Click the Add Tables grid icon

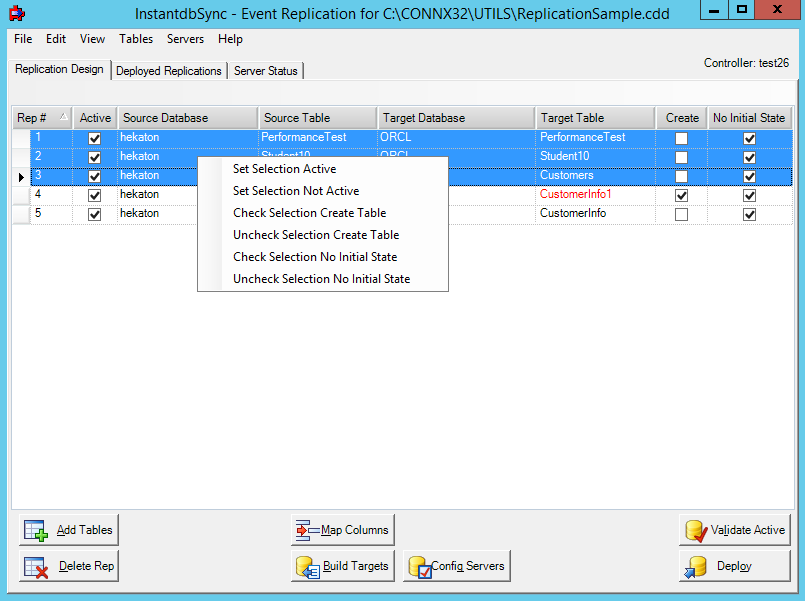(34, 530)
